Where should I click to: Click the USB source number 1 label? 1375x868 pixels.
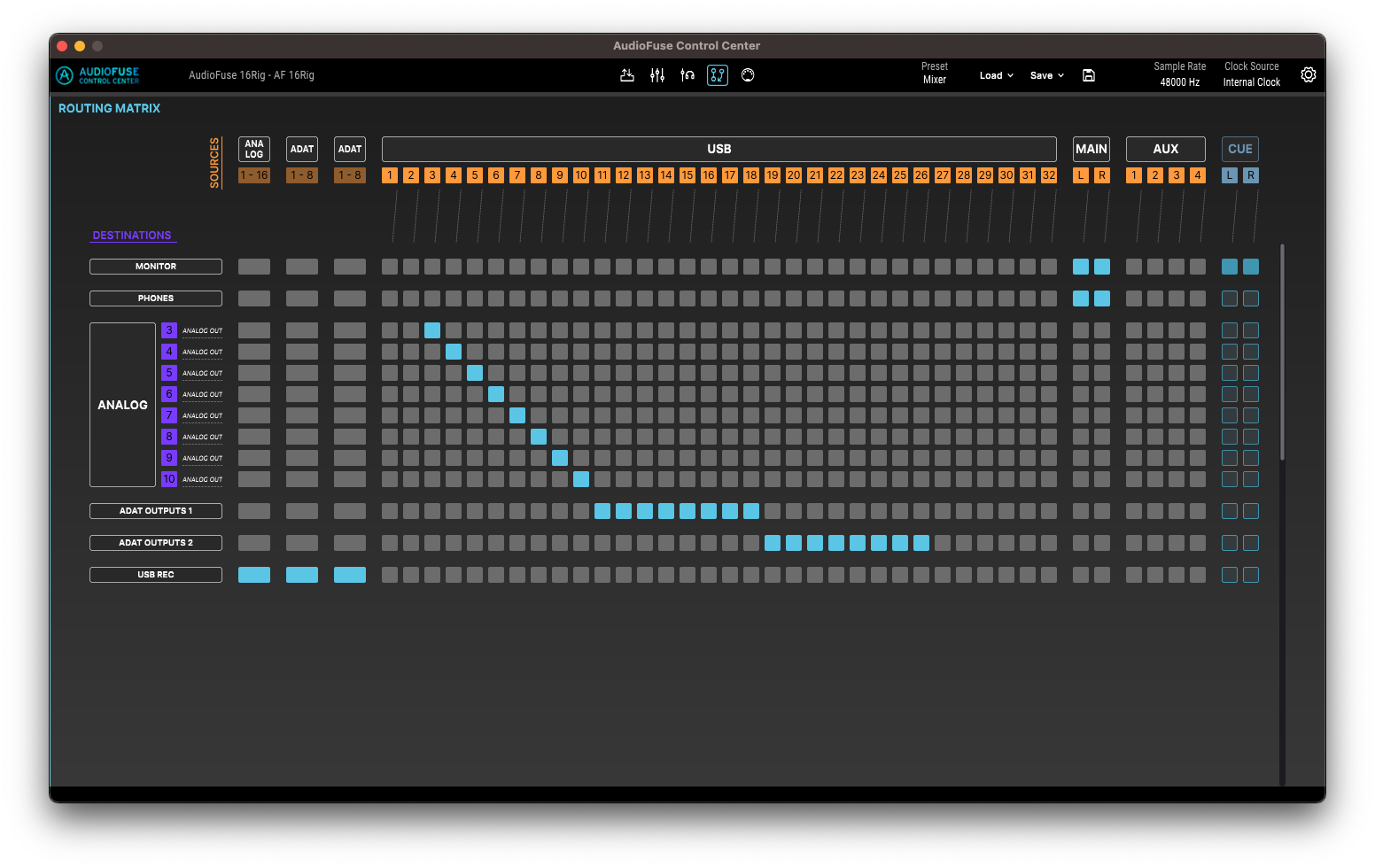390,175
